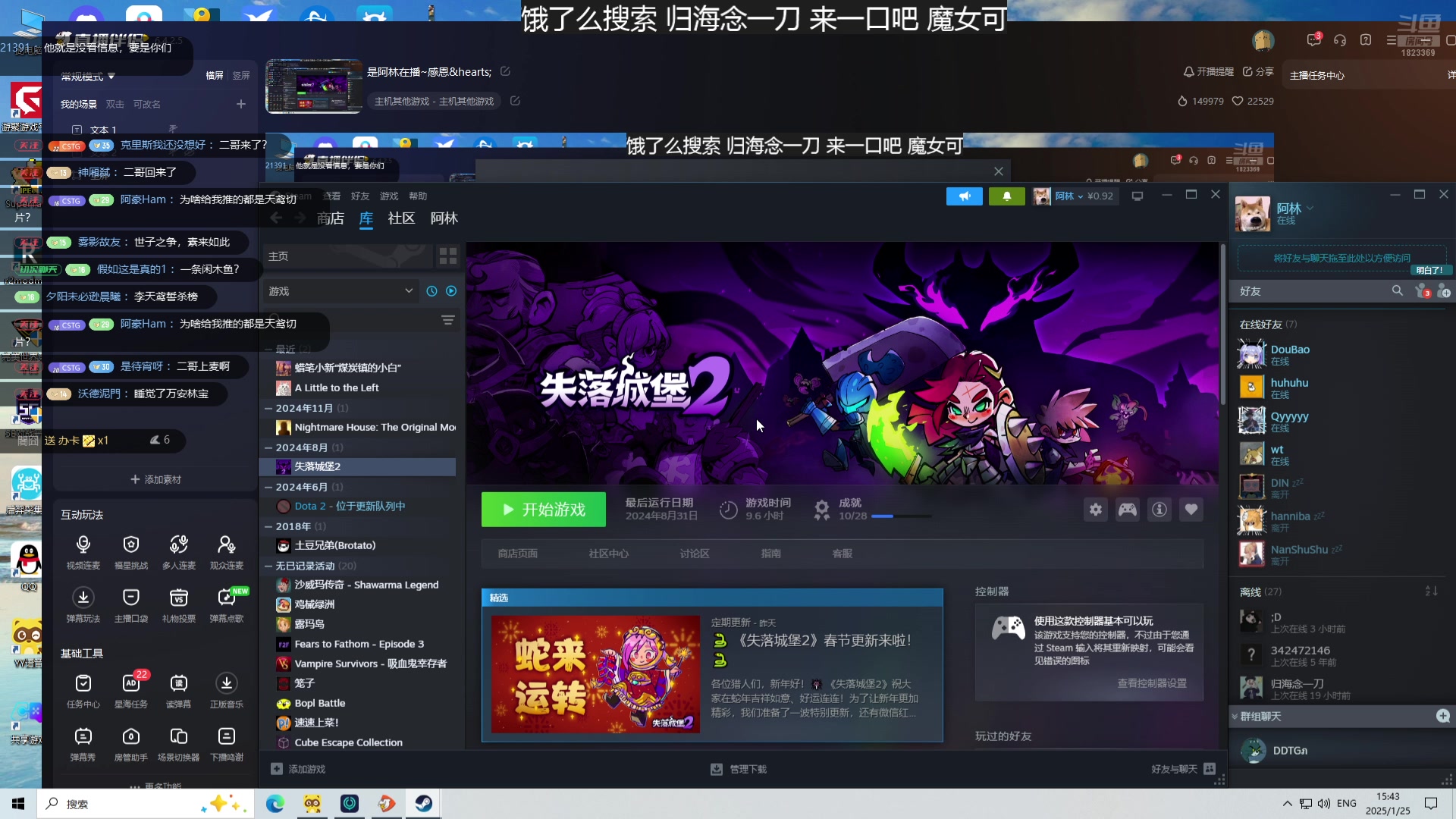Search friends magnifier icon
This screenshot has width=1456, height=819.
tap(1397, 291)
